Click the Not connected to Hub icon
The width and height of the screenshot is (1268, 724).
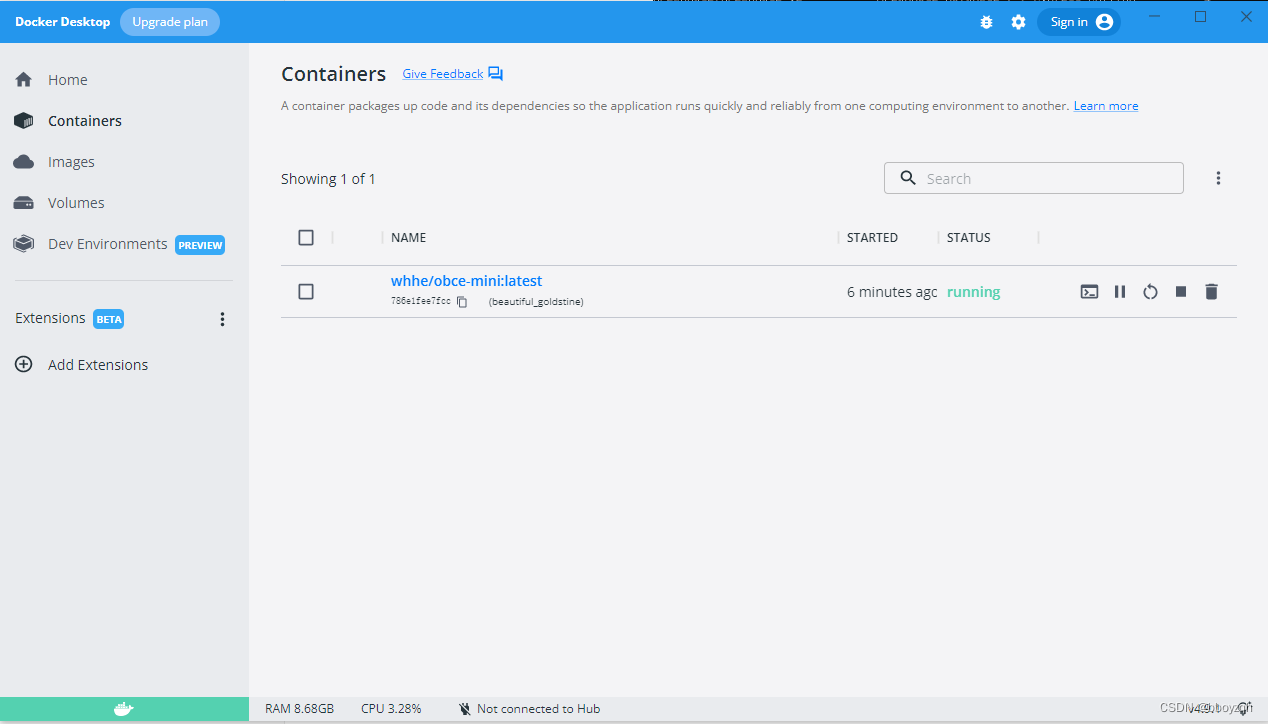point(464,709)
